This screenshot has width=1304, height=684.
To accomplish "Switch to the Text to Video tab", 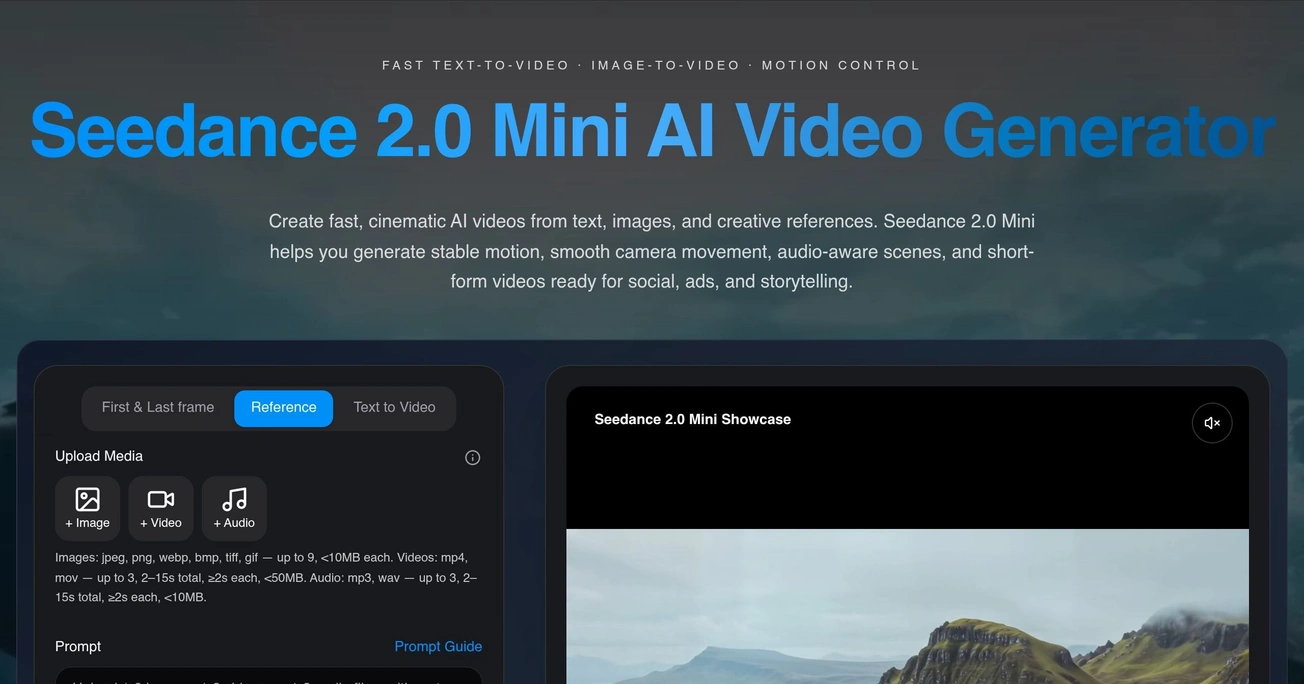I will click(395, 408).
